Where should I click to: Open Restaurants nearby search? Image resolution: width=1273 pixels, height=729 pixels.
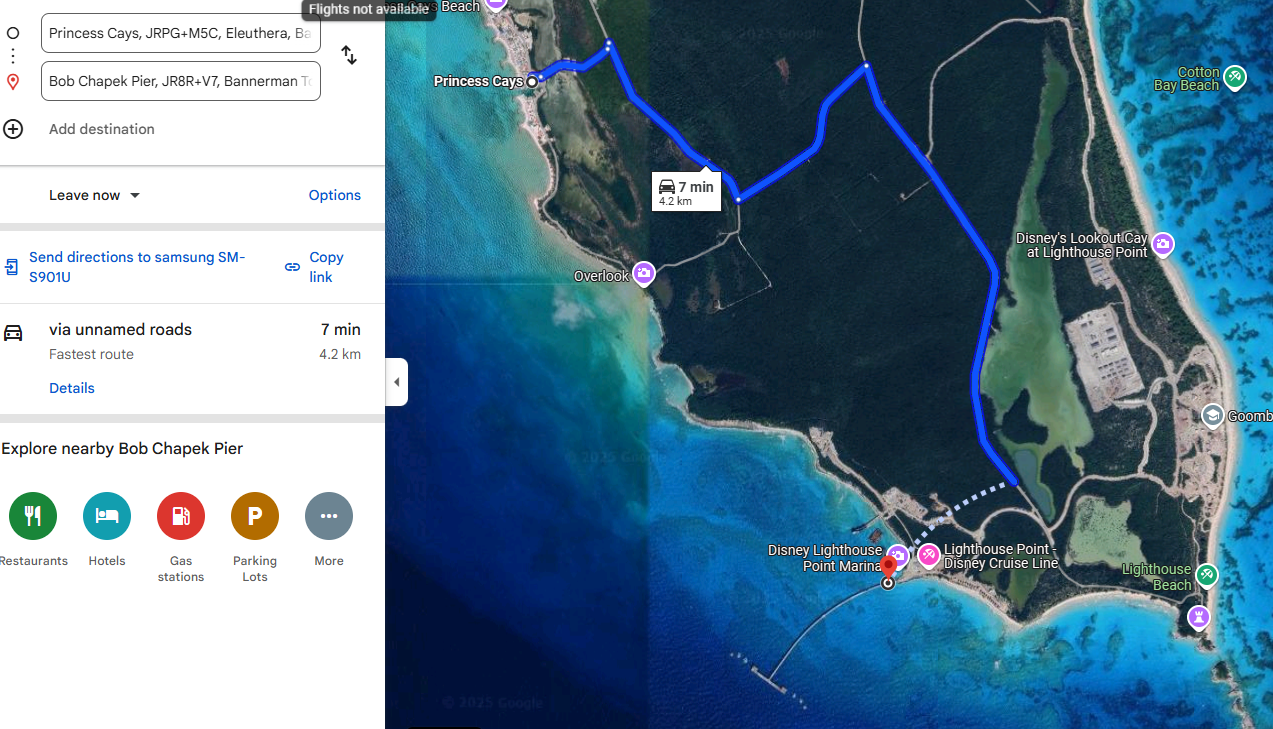click(x=33, y=516)
